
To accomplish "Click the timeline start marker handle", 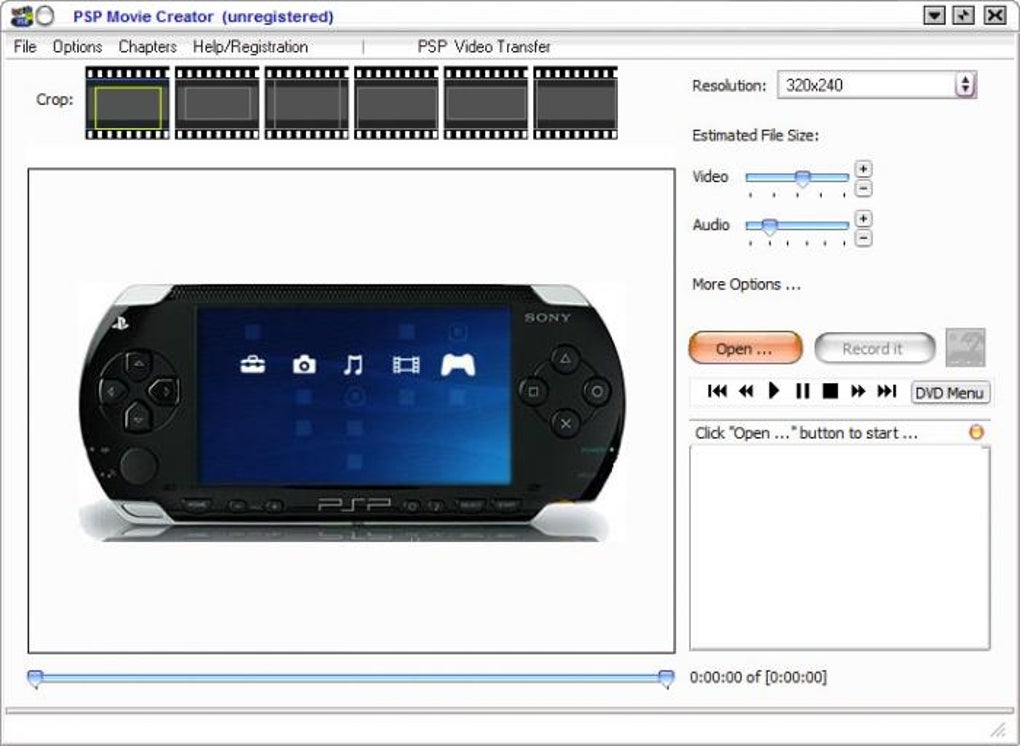I will pyautogui.click(x=35, y=679).
